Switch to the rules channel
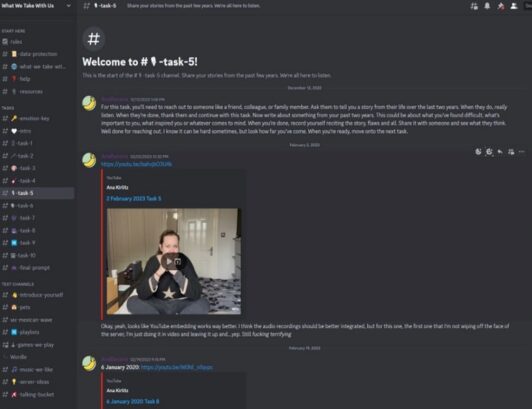 pyautogui.click(x=37, y=42)
